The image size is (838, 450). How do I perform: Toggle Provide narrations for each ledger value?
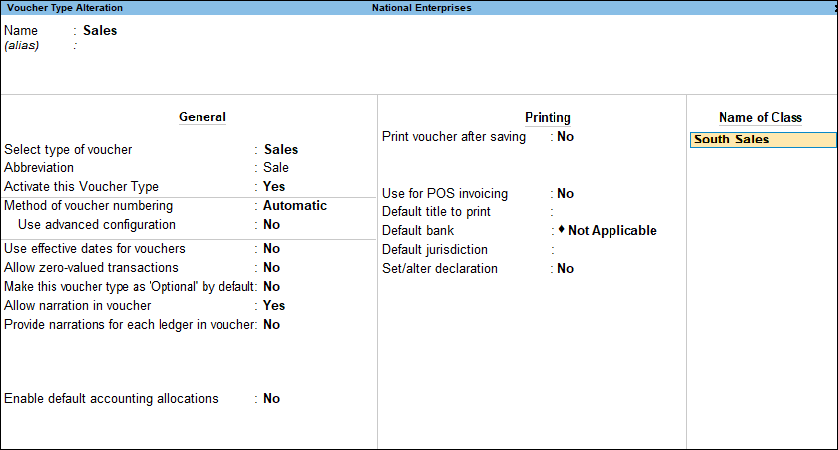pyautogui.click(x=271, y=324)
